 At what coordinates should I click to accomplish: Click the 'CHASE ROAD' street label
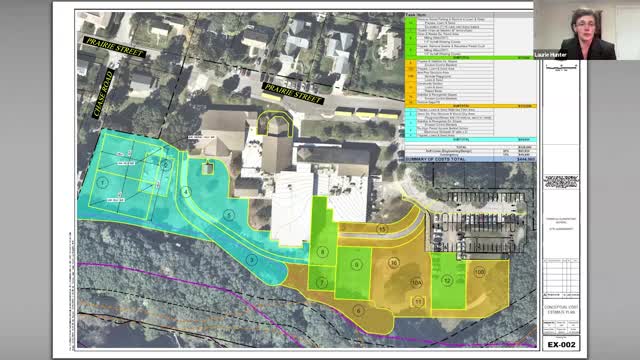point(102,95)
